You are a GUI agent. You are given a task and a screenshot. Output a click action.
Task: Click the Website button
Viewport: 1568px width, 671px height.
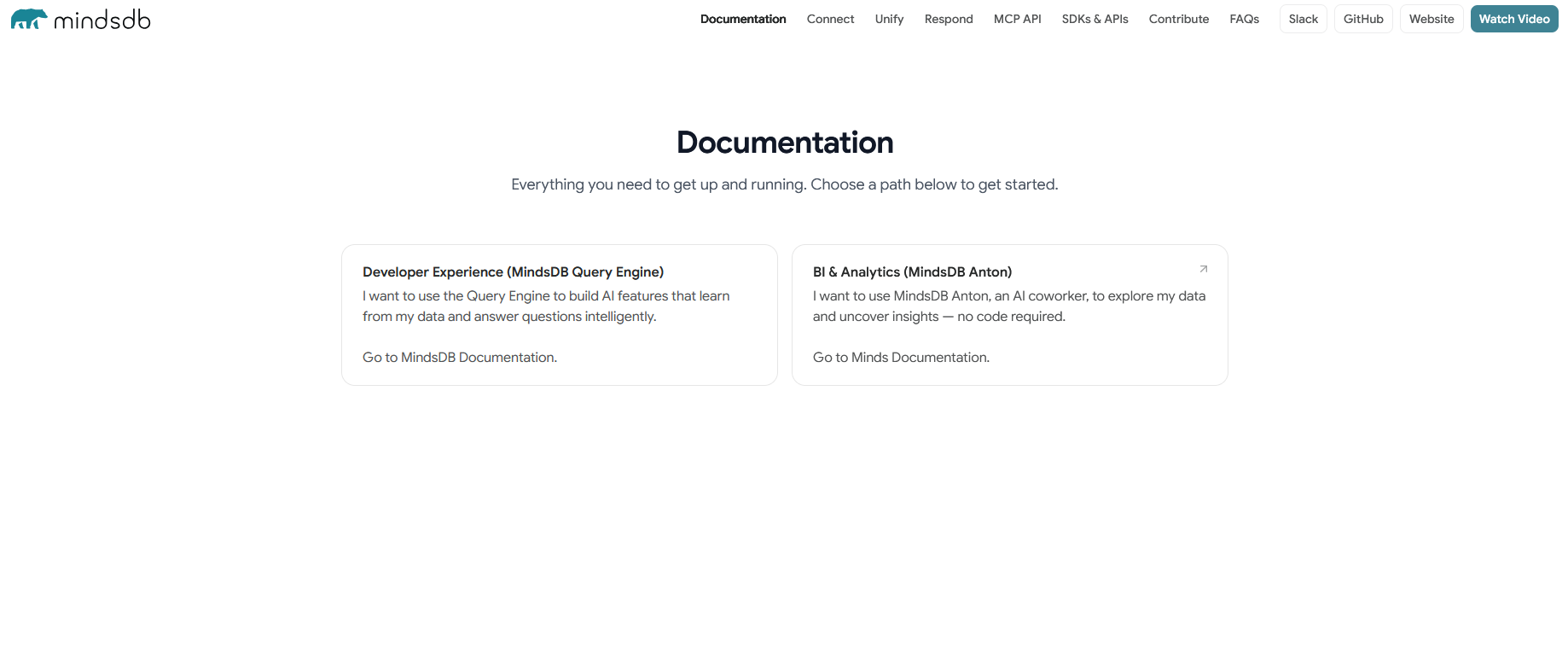(1431, 19)
